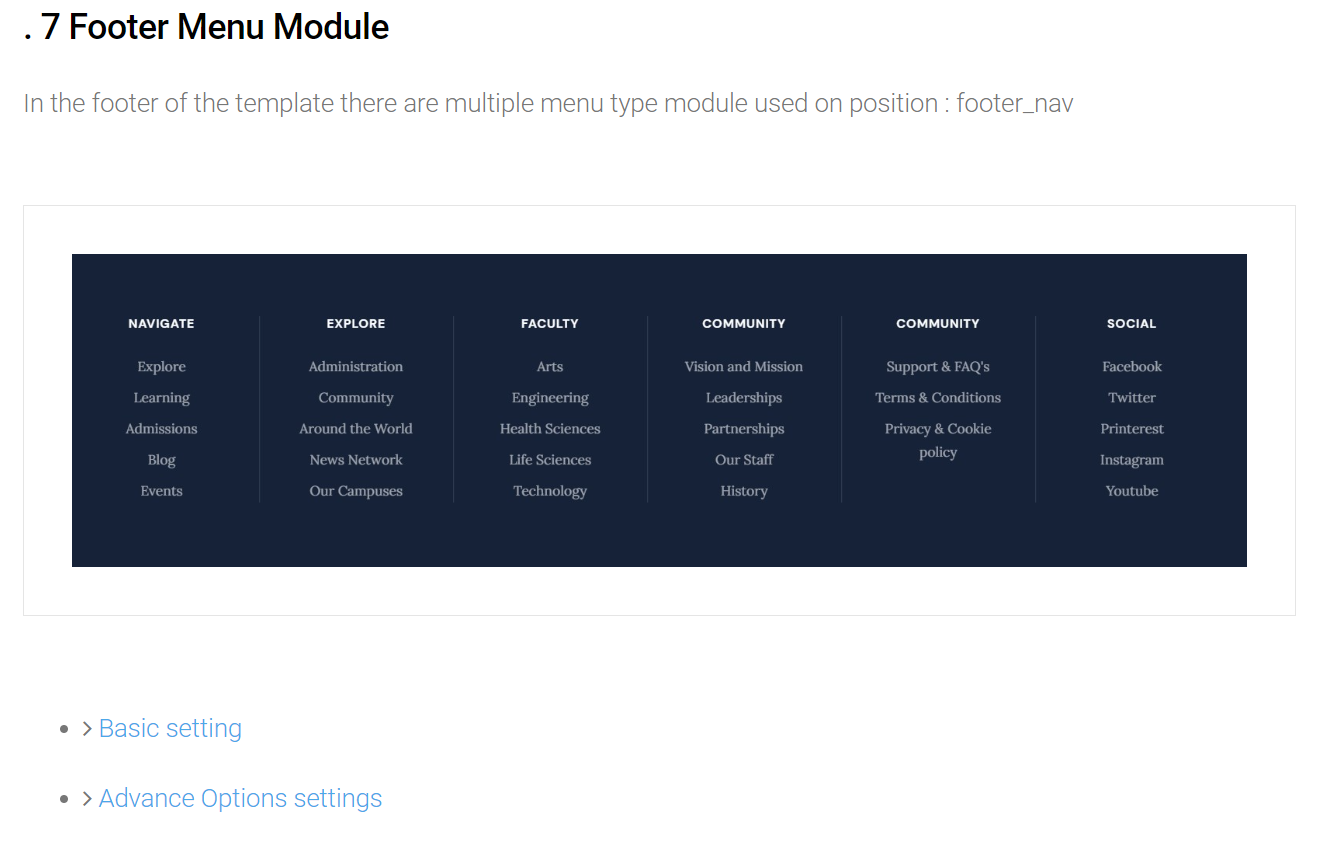
Task: Open the Basic setting link
Action: coord(170,729)
